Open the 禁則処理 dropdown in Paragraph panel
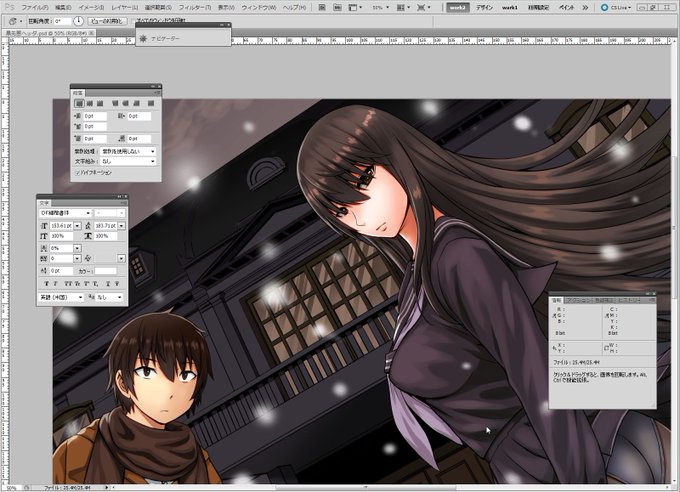The width and height of the screenshot is (680, 492). click(128, 151)
